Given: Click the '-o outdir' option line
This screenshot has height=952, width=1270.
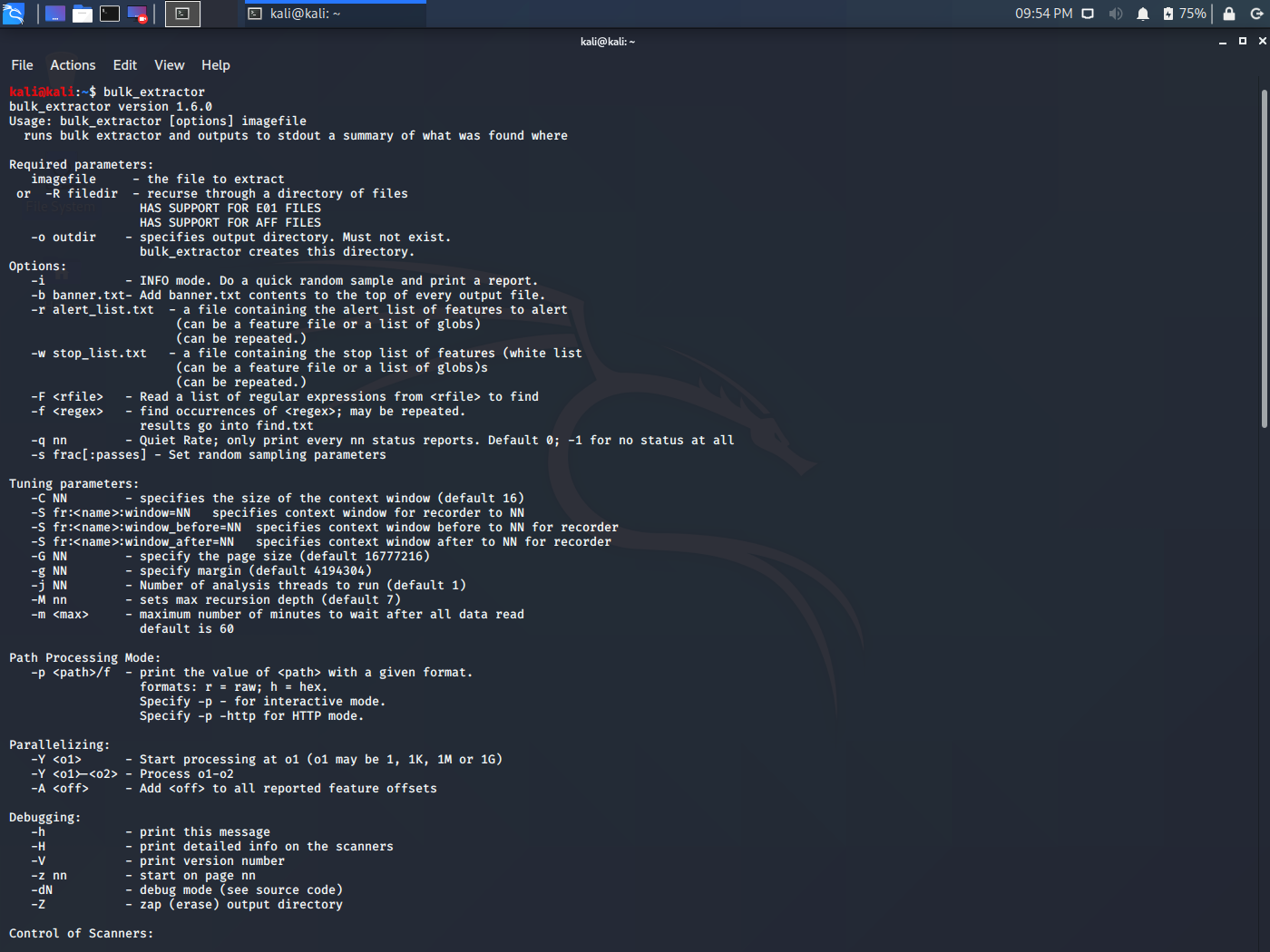Looking at the screenshot, I should click(x=241, y=237).
